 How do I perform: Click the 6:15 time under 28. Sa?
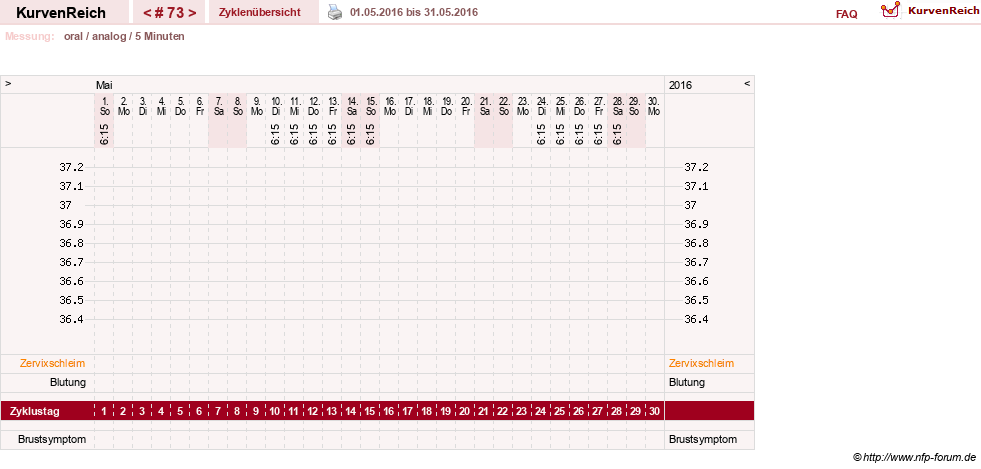(618, 134)
